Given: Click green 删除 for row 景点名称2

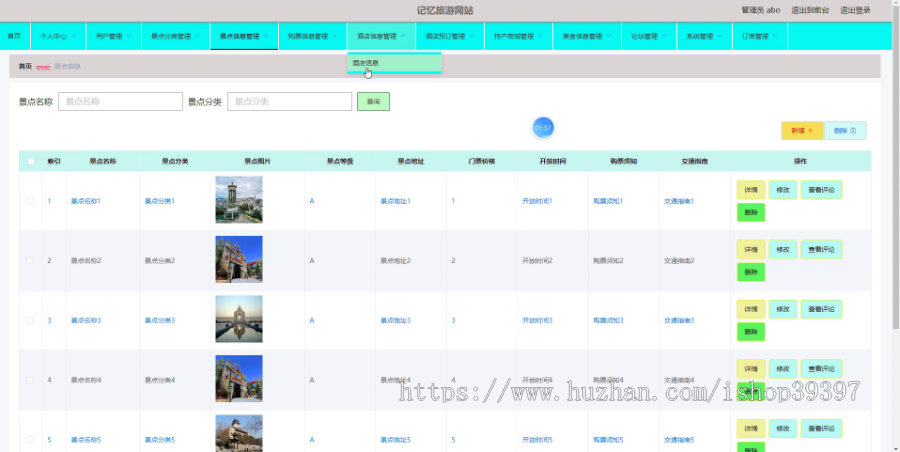Looking at the screenshot, I should point(751,272).
